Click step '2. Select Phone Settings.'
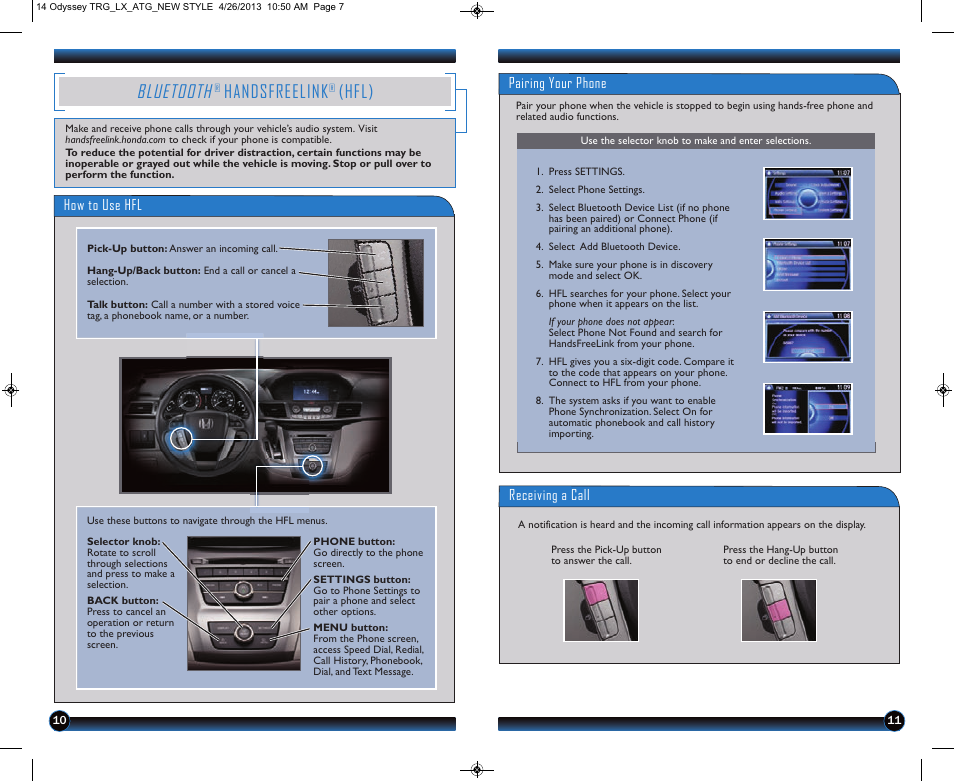Viewport: 954px width, 781px height. 590,190
